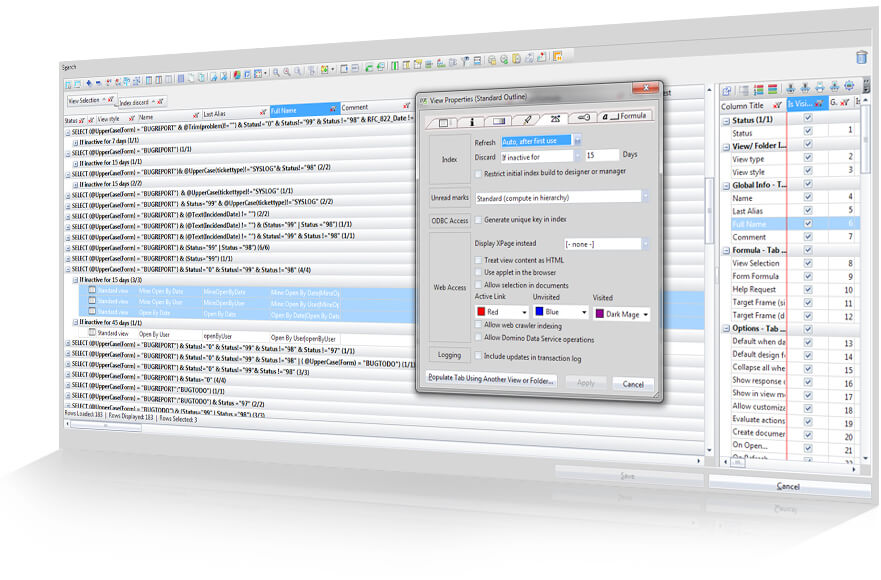Open the Unread marks dropdown
Viewport: 881px width, 580px height.
[x=644, y=196]
